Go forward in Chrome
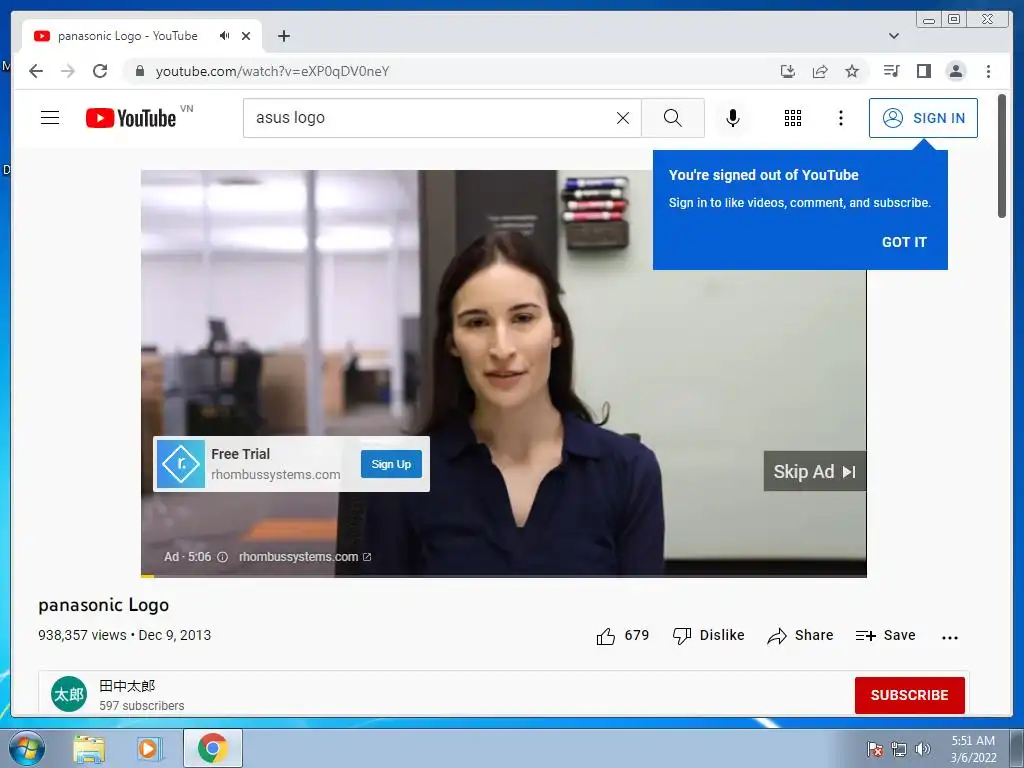The image size is (1024, 768). [x=68, y=71]
